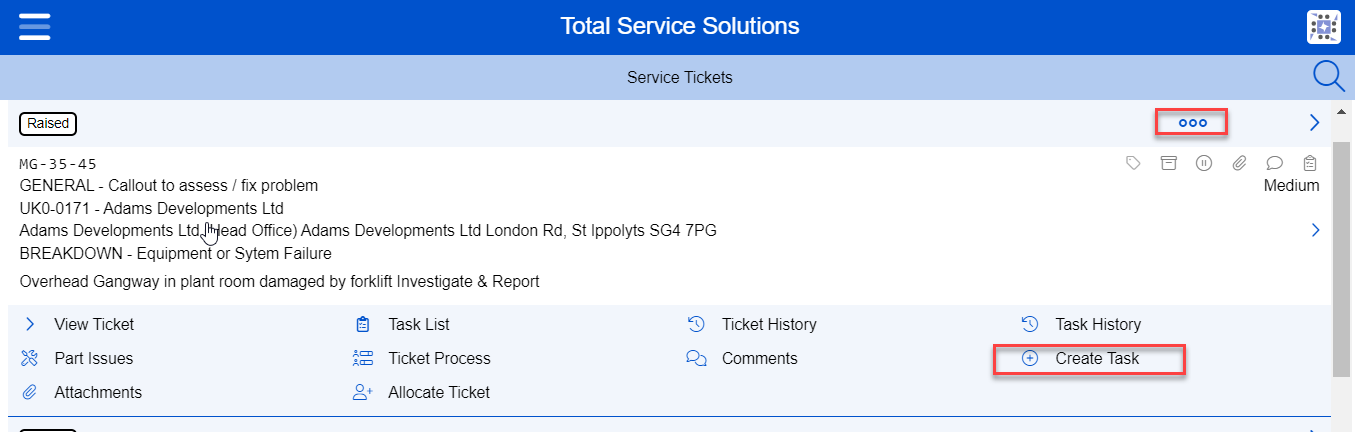Click the search magnifier icon
Viewport: 1355px width, 432px height.
click(x=1328, y=77)
